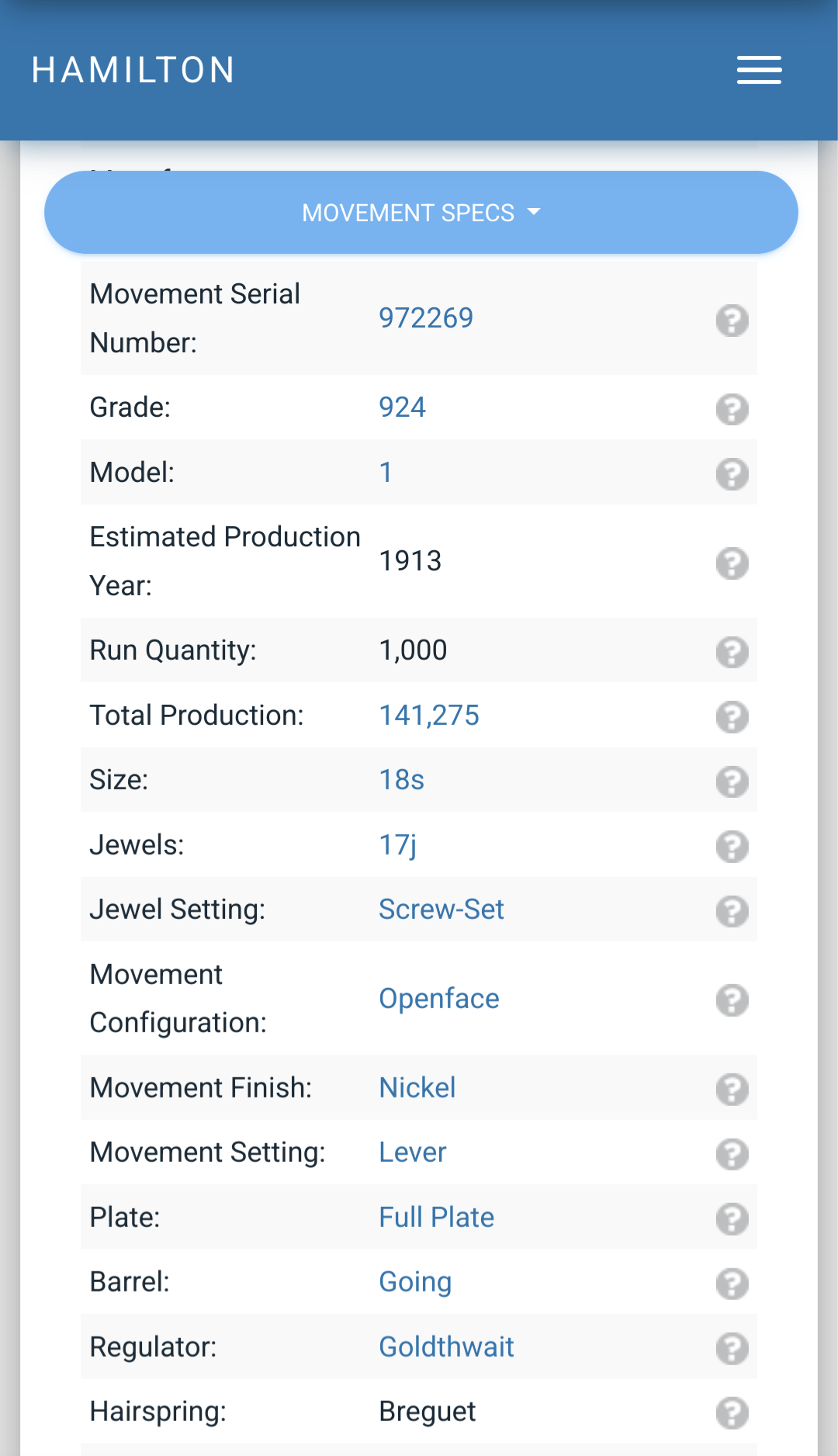This screenshot has width=838, height=1456.
Task: Click the Goldthwait regulator link
Action: [x=446, y=1347]
